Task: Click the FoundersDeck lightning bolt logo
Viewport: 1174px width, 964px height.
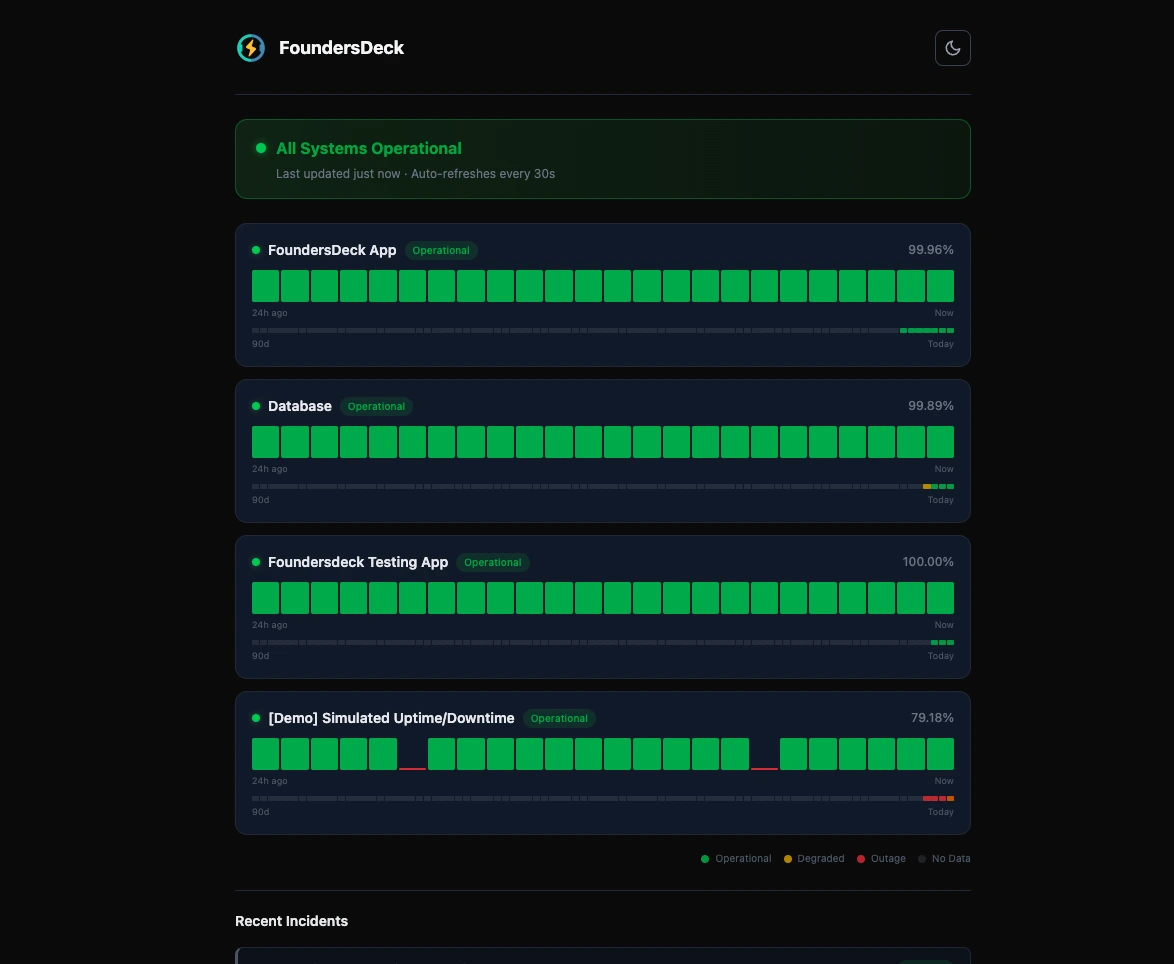Action: (251, 47)
